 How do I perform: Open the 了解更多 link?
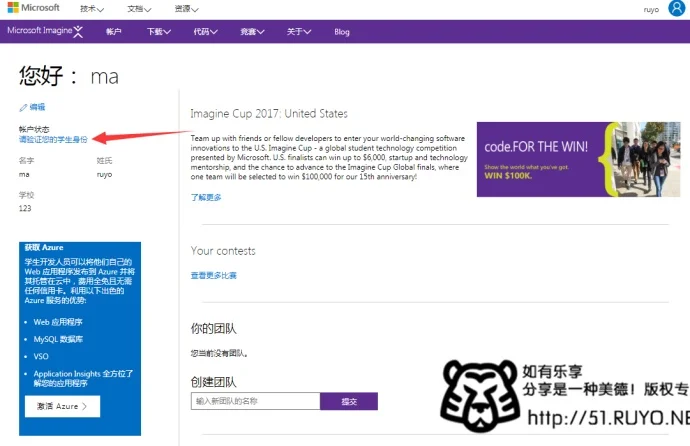[206, 197]
